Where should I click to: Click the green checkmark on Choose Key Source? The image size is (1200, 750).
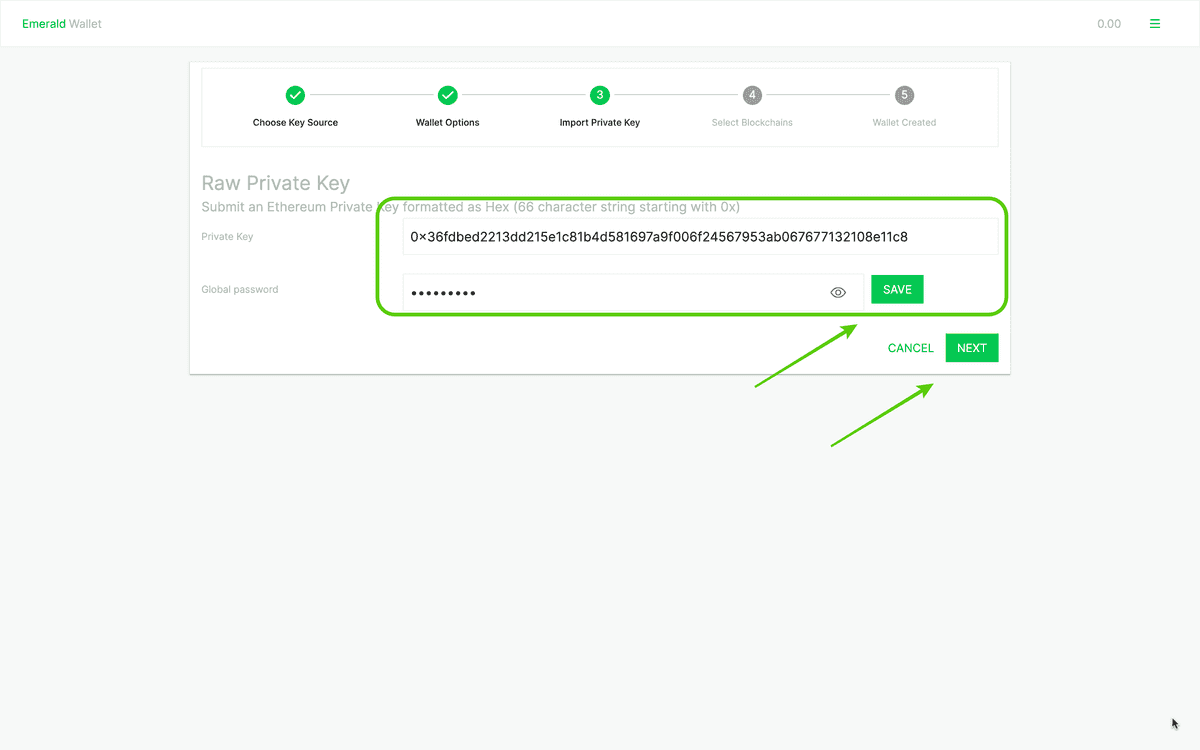[295, 95]
